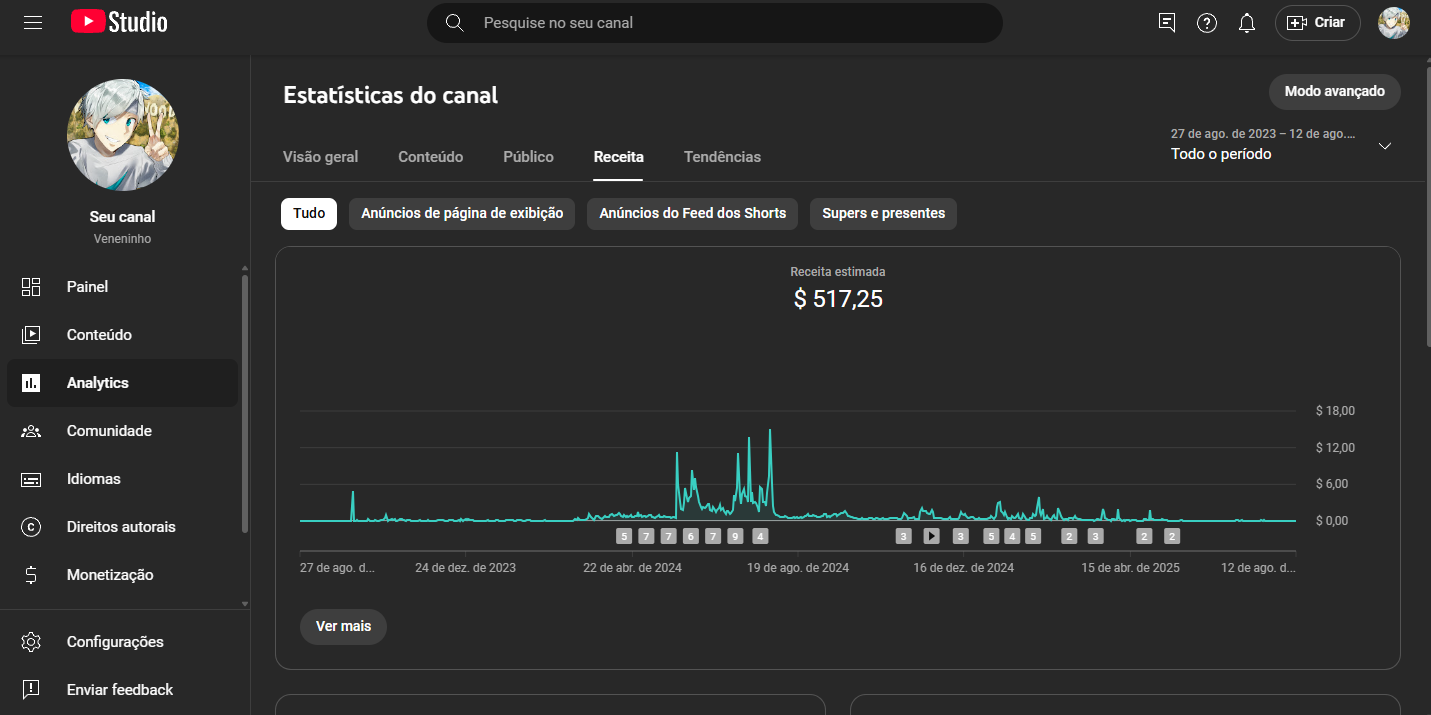Image resolution: width=1431 pixels, height=715 pixels.
Task: Click the Modo avançado button
Action: [x=1334, y=91]
